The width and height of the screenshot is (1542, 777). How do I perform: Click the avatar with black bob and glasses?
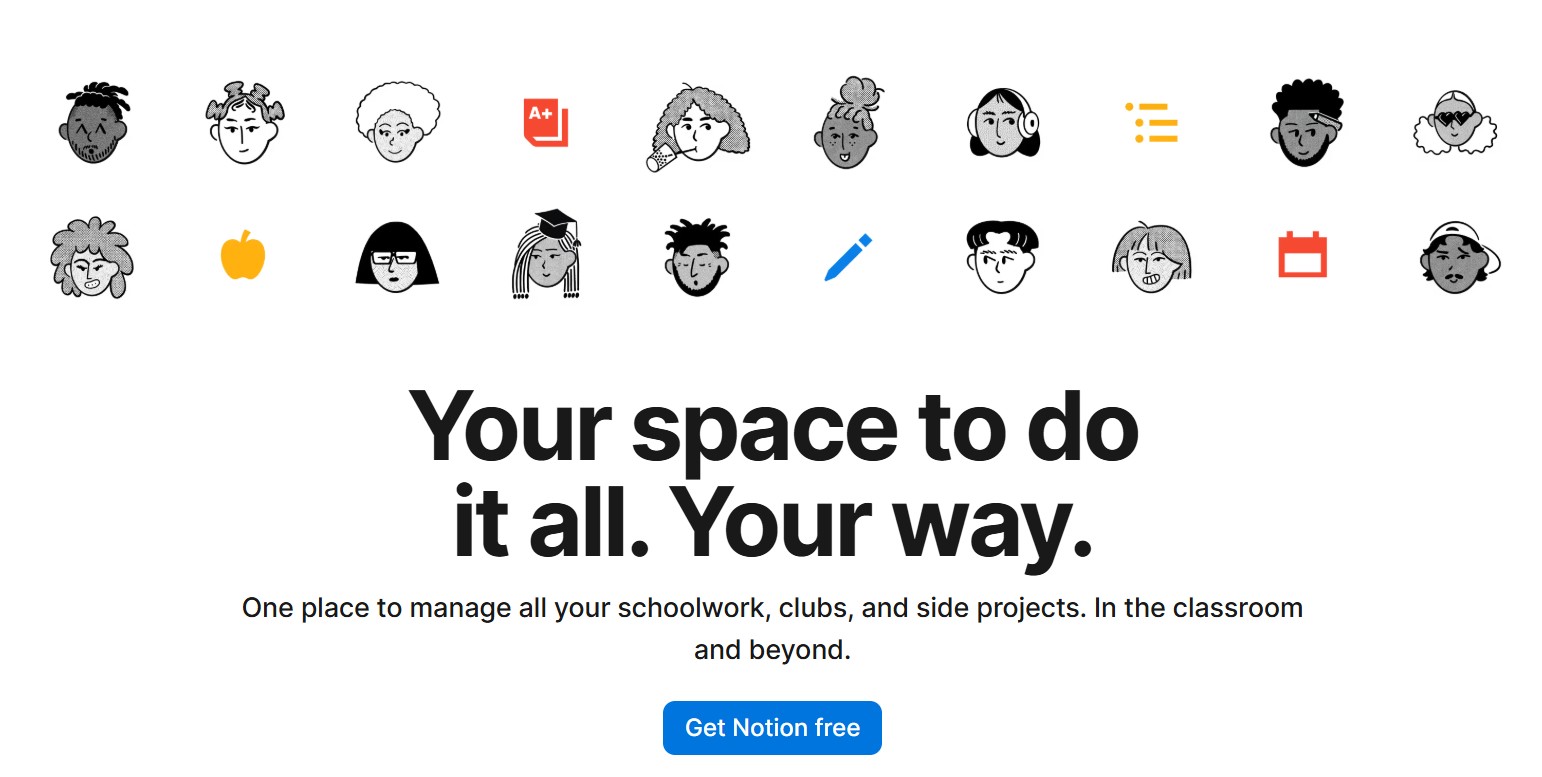397,257
